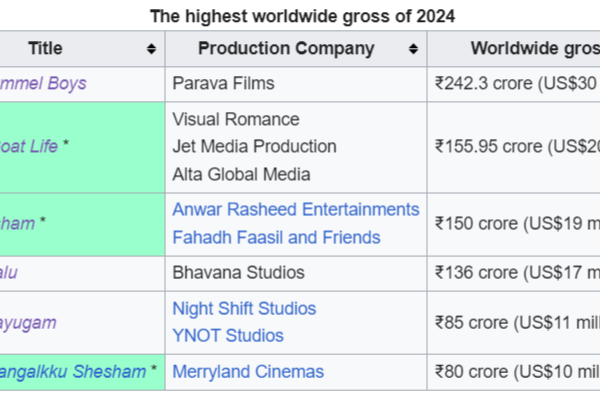This screenshot has width=600, height=393.
Task: Open Anwar Rasheed Entertainments link
Action: tap(296, 210)
